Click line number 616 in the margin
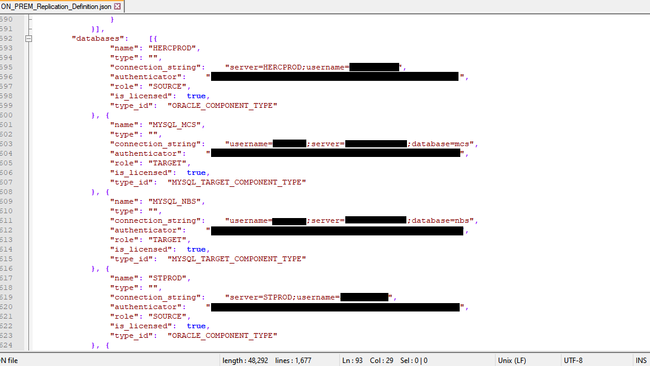The width and height of the screenshot is (650, 366). tap(6, 269)
